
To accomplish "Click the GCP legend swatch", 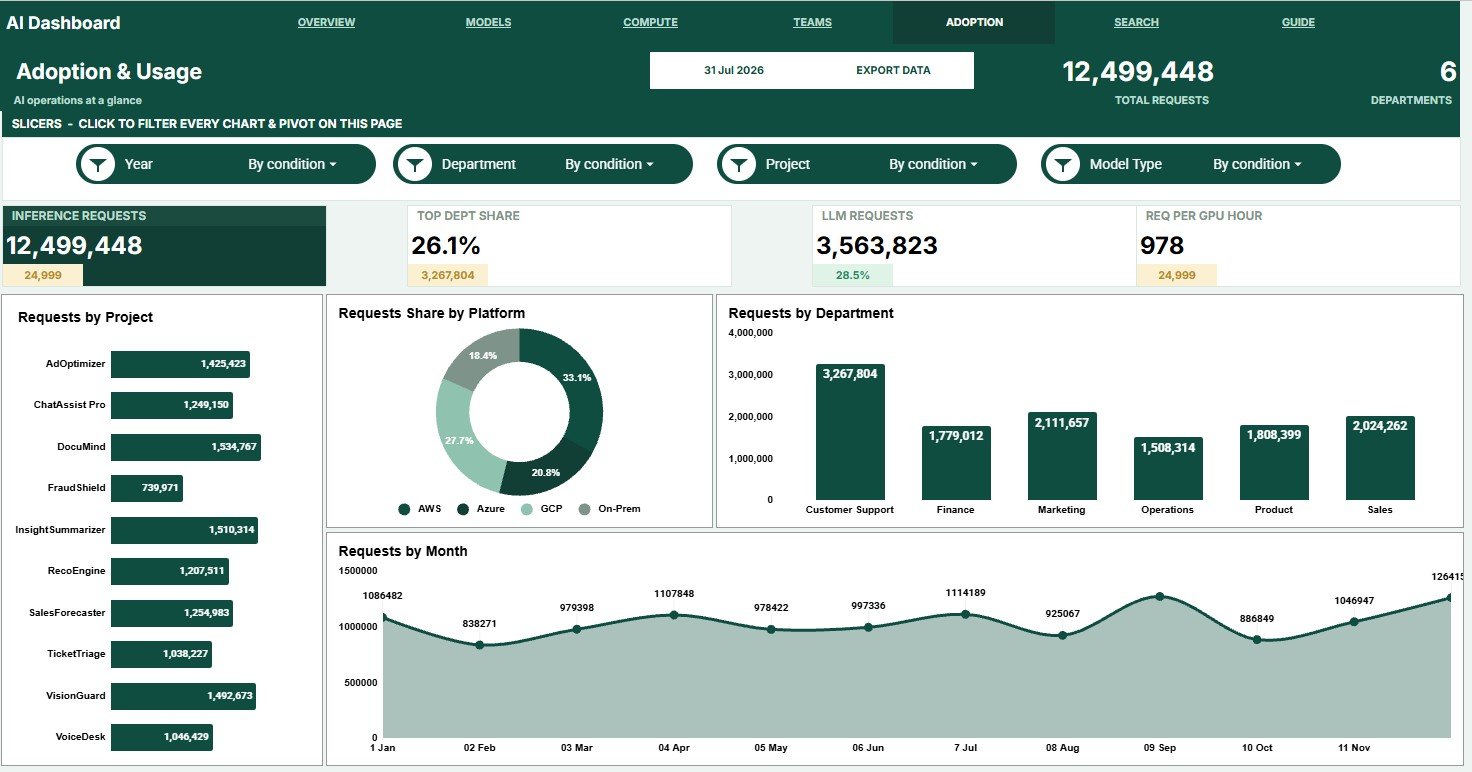I will [527, 509].
